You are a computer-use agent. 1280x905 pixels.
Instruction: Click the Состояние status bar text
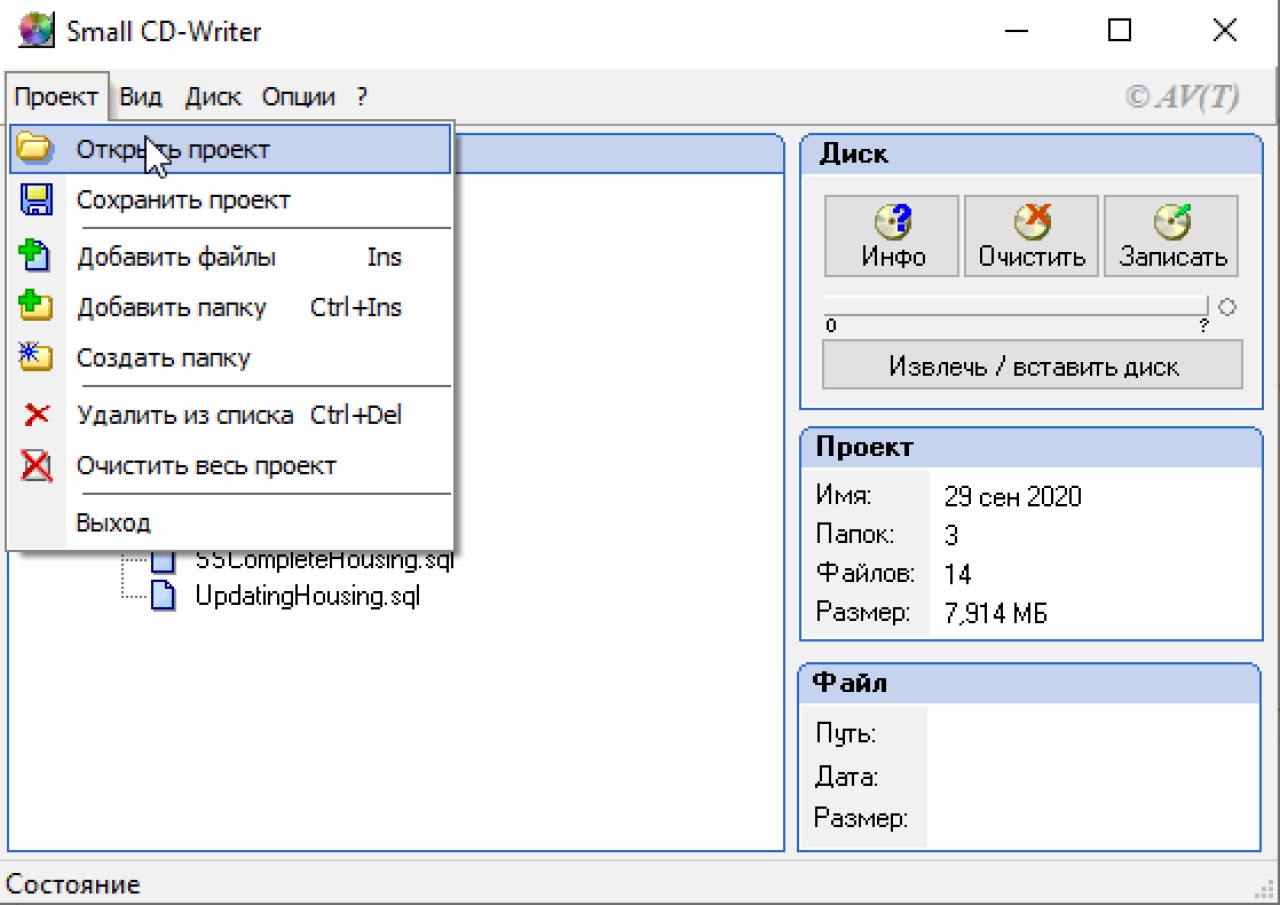click(x=73, y=884)
